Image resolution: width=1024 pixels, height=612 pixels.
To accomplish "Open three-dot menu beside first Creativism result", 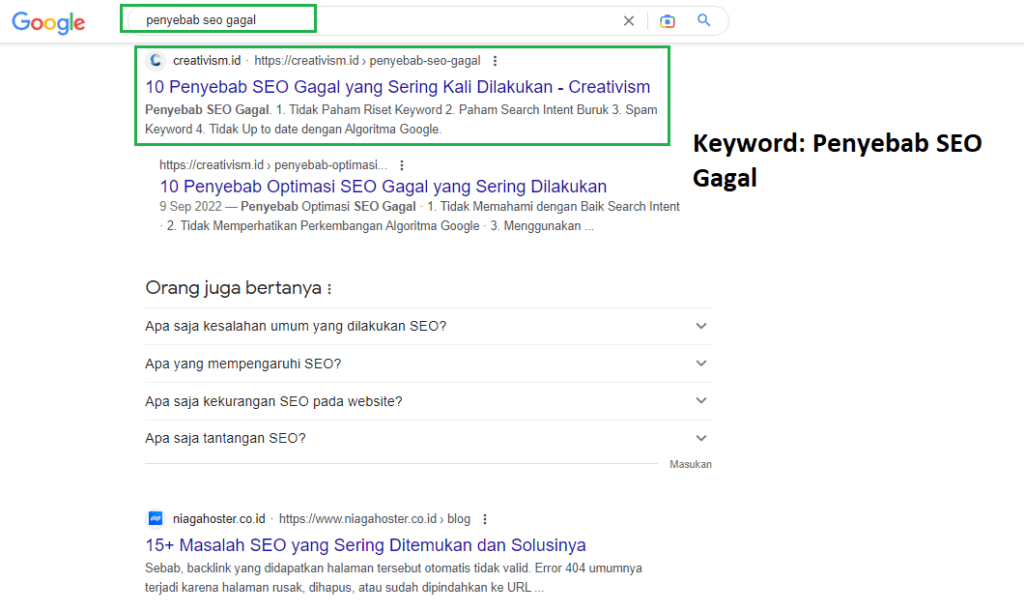I will tap(495, 60).
